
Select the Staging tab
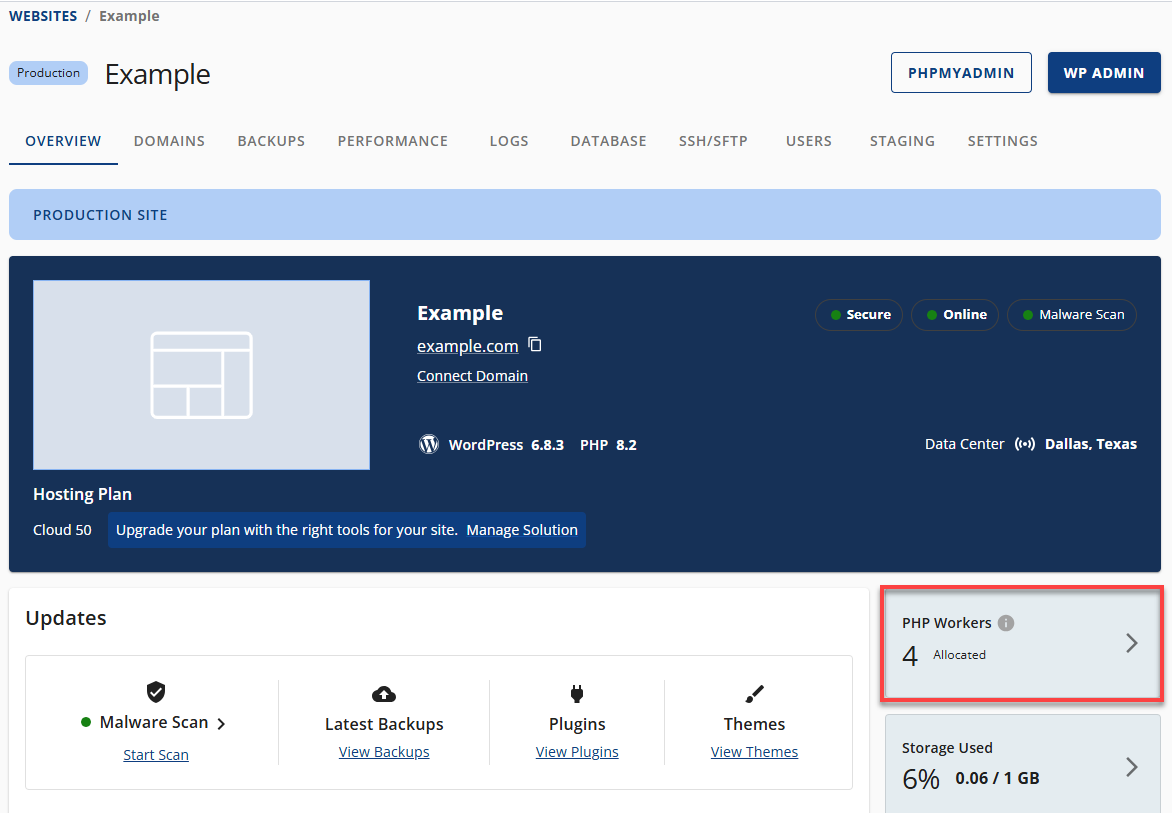pyautogui.click(x=902, y=141)
